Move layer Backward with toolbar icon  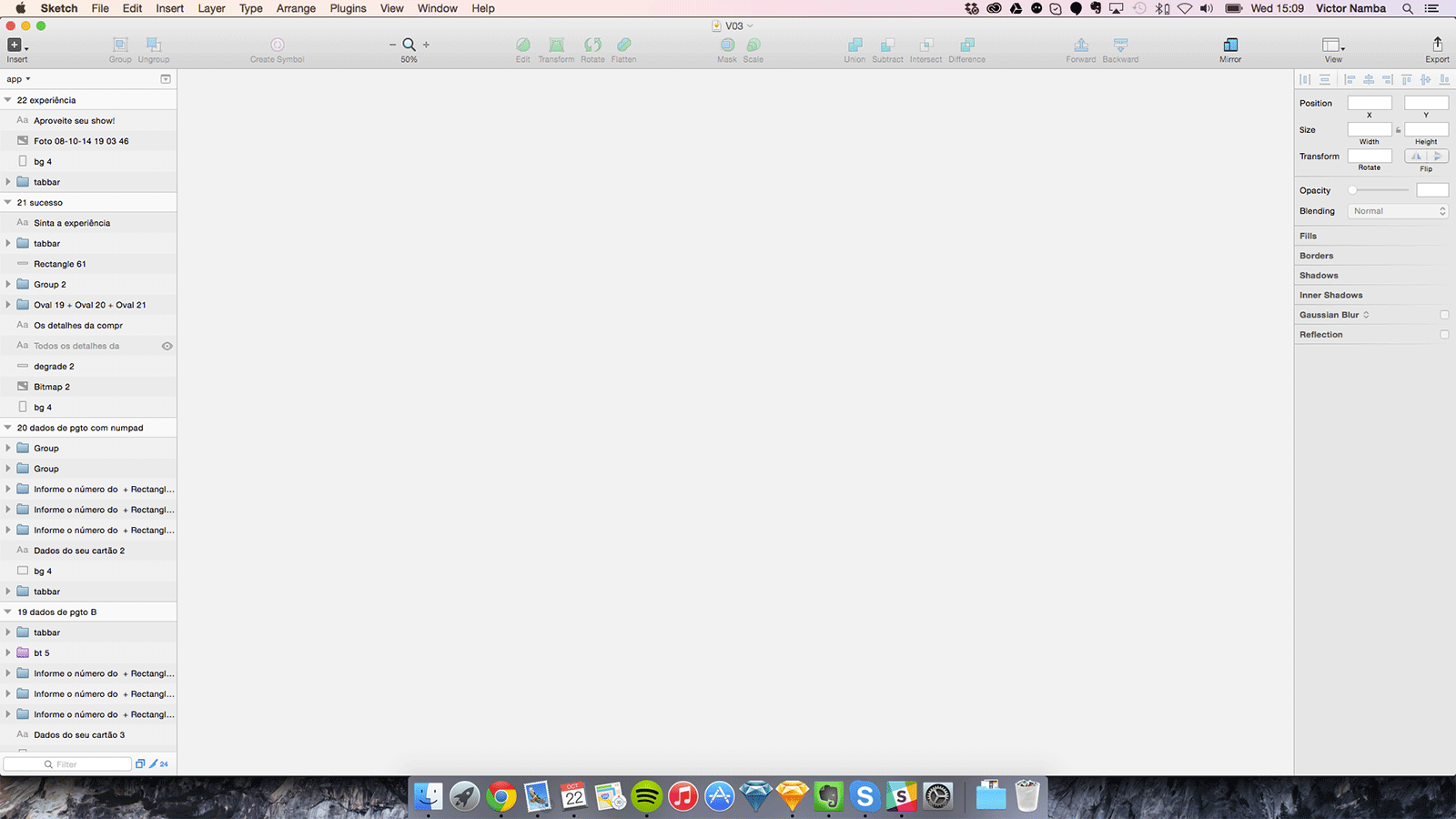coord(1120,45)
